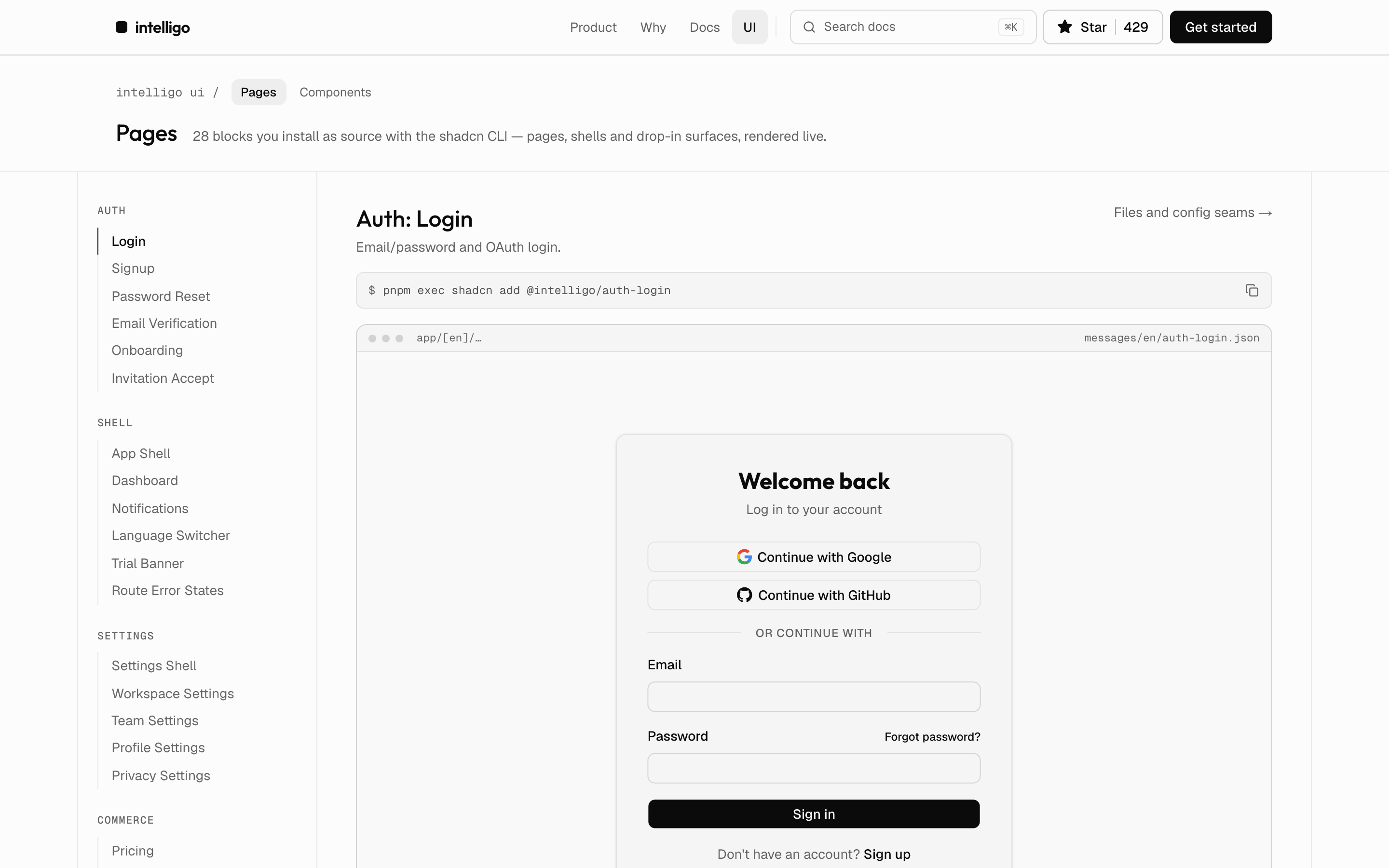This screenshot has height=868, width=1389.
Task: Click the star count 429
Action: pyautogui.click(x=1135, y=27)
